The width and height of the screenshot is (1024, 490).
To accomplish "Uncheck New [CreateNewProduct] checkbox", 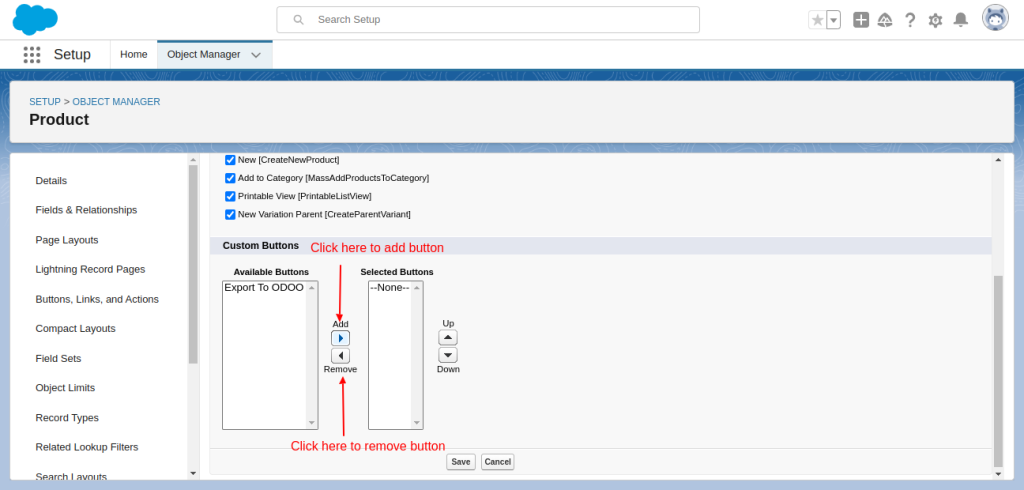I will tap(230, 160).
